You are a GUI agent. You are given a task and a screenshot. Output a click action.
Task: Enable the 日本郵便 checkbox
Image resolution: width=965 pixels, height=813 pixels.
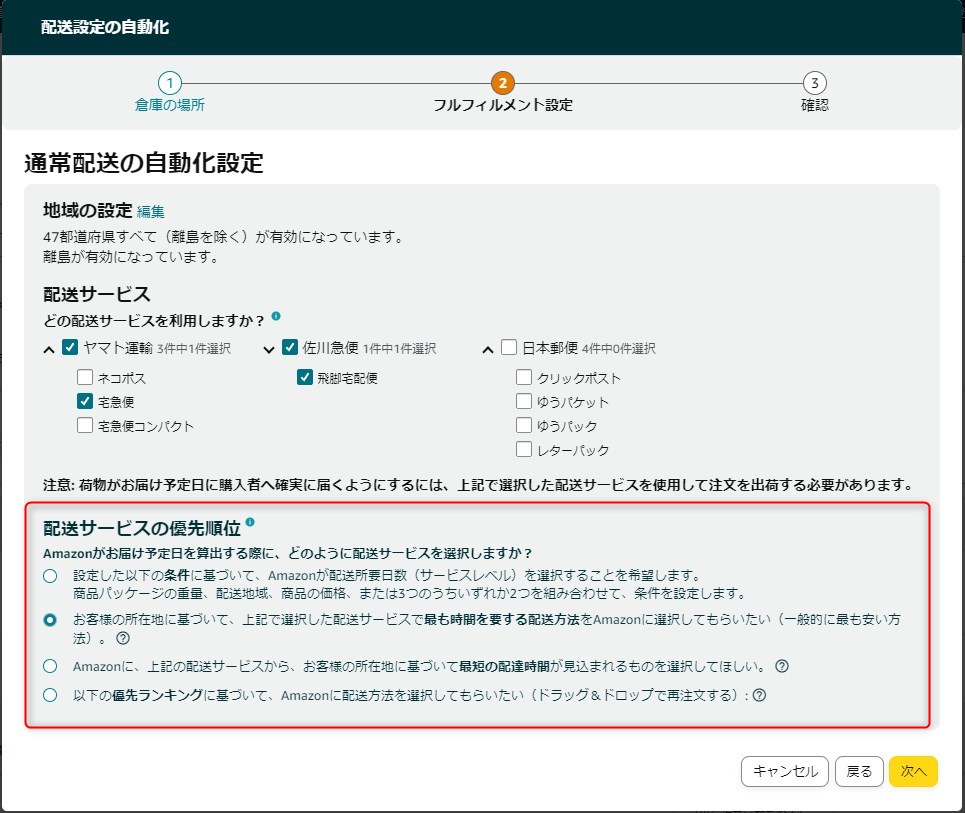tap(509, 347)
